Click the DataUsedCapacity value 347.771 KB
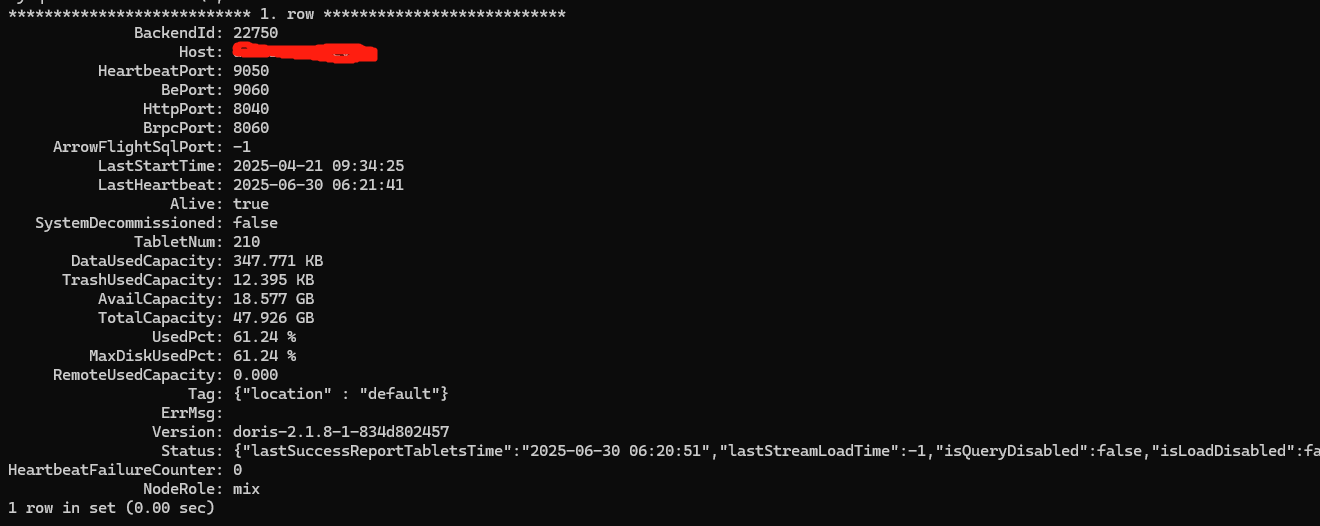 coord(278,261)
